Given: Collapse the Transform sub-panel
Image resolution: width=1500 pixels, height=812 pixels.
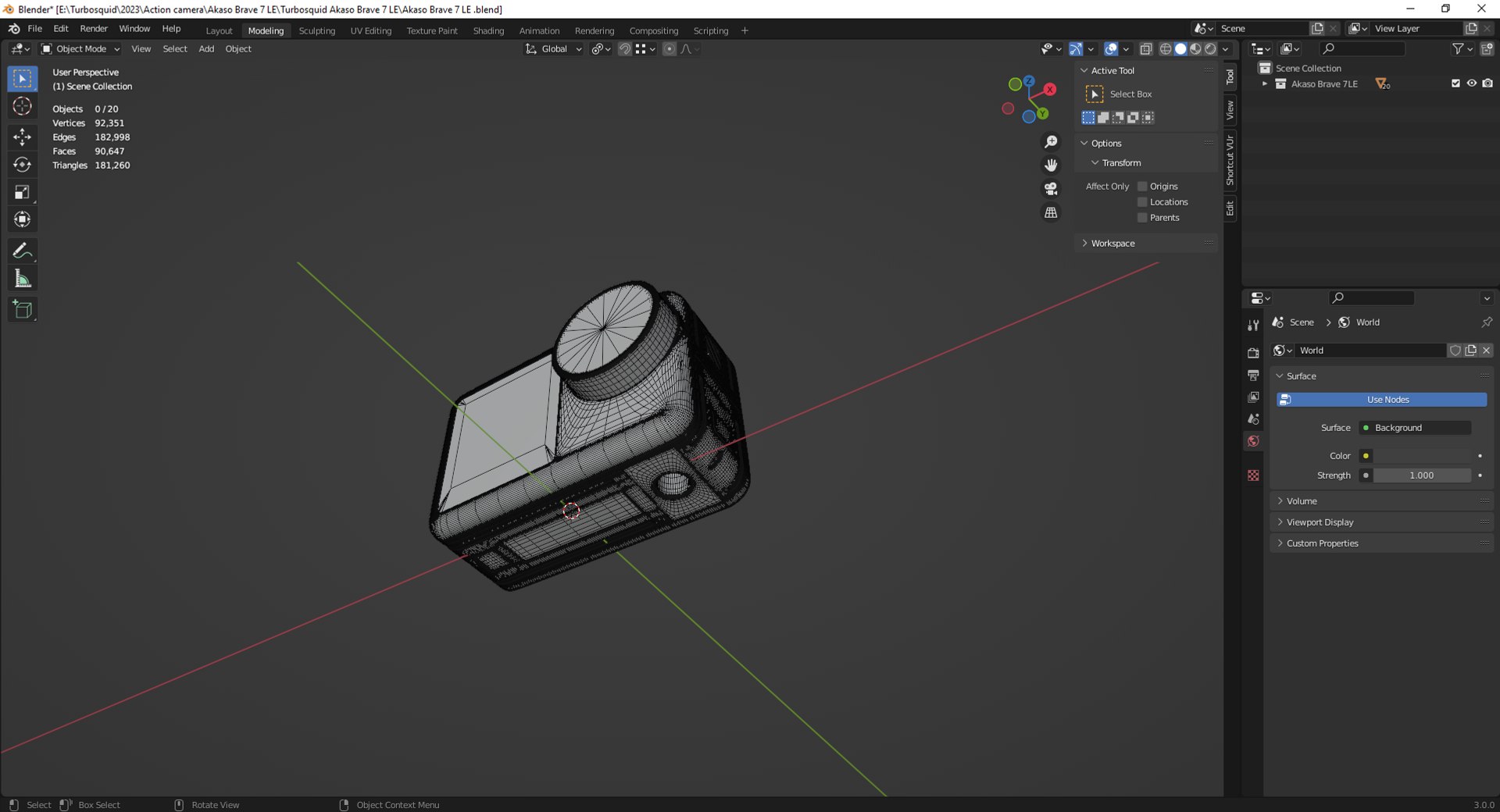Looking at the screenshot, I should pyautogui.click(x=1095, y=163).
